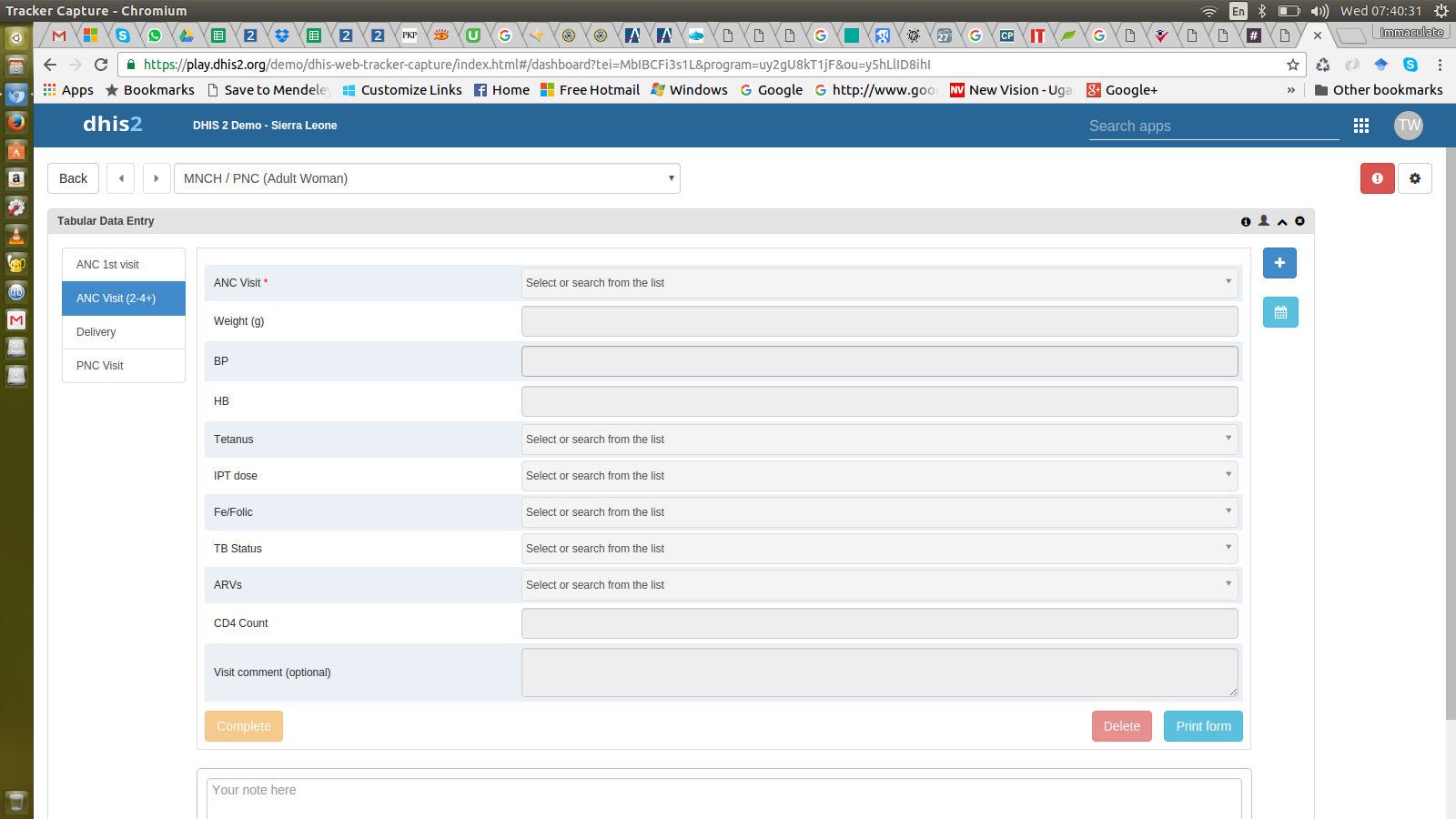Open the New Vision bookmark

coord(1011,90)
